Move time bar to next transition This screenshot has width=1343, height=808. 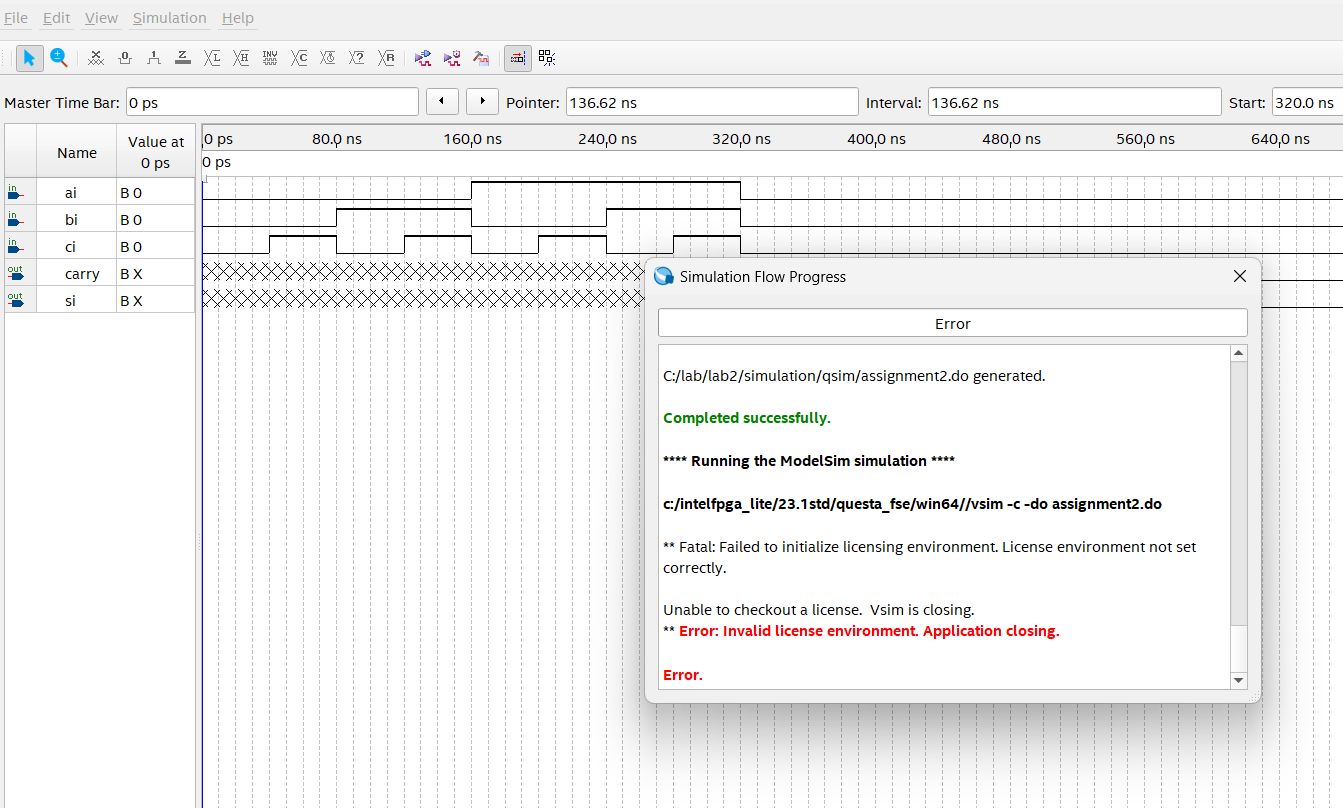tap(482, 102)
